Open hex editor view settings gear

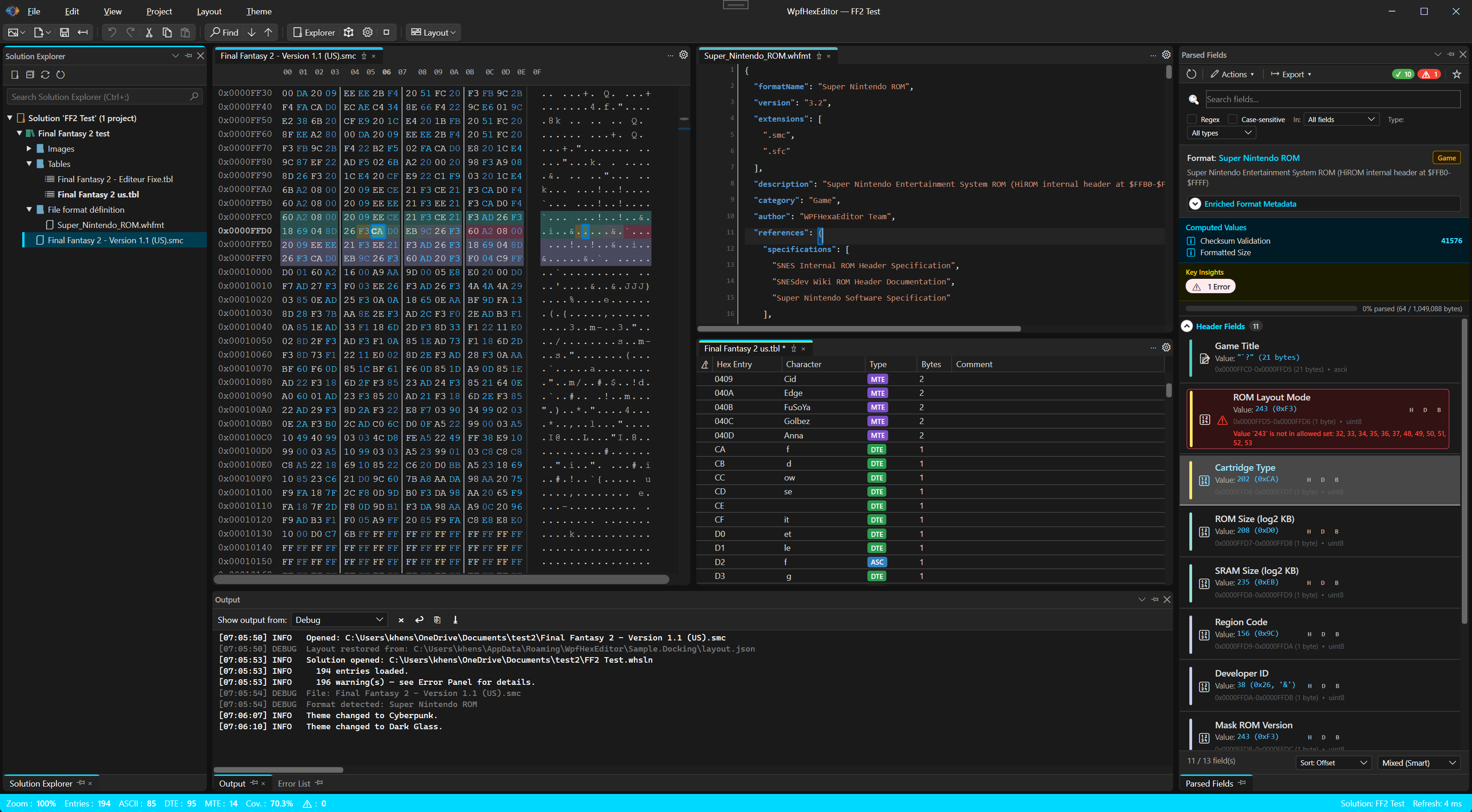click(x=683, y=55)
